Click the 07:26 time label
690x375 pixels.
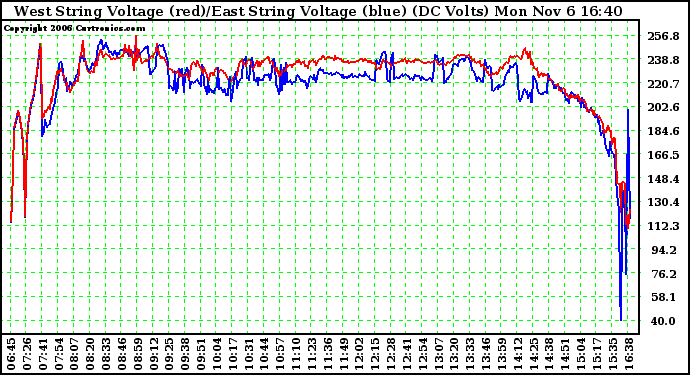coord(27,353)
